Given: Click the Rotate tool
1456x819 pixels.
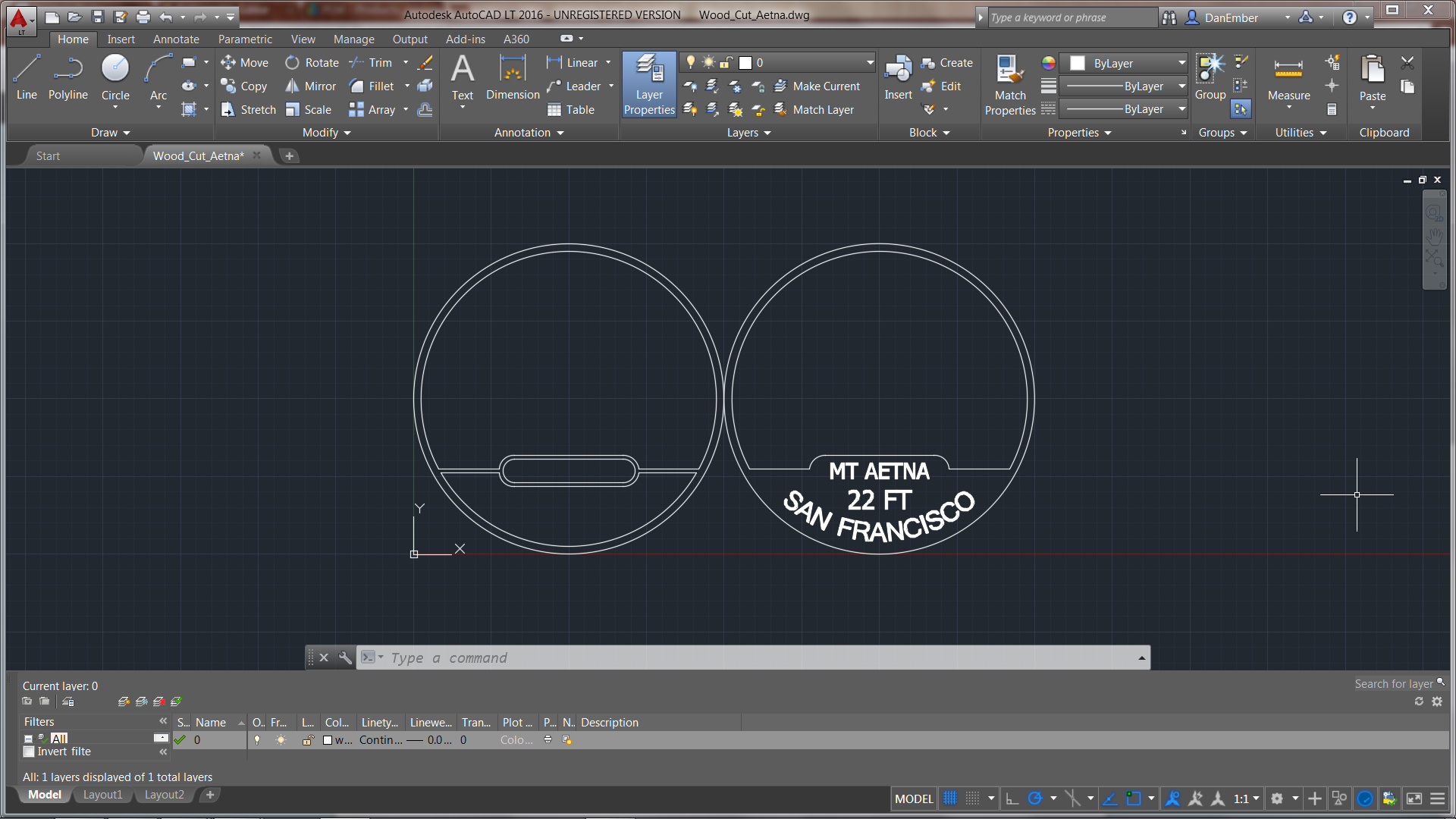Looking at the screenshot, I should click(x=312, y=63).
